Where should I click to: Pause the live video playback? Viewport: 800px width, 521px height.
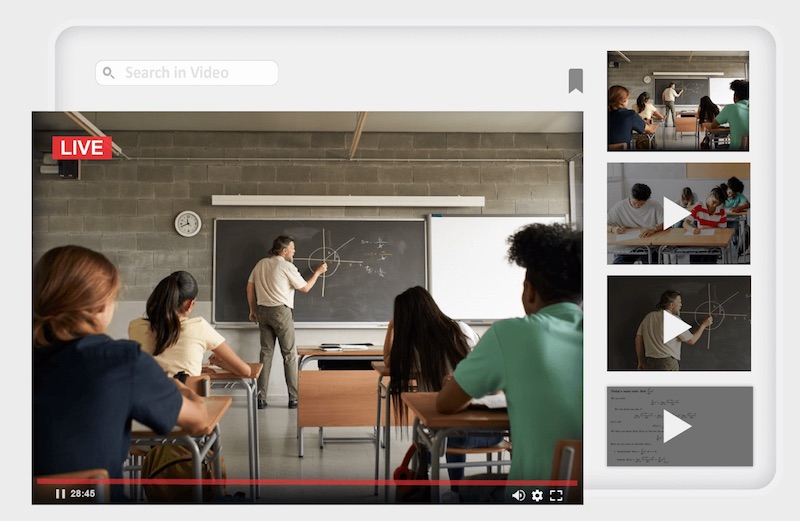point(60,494)
